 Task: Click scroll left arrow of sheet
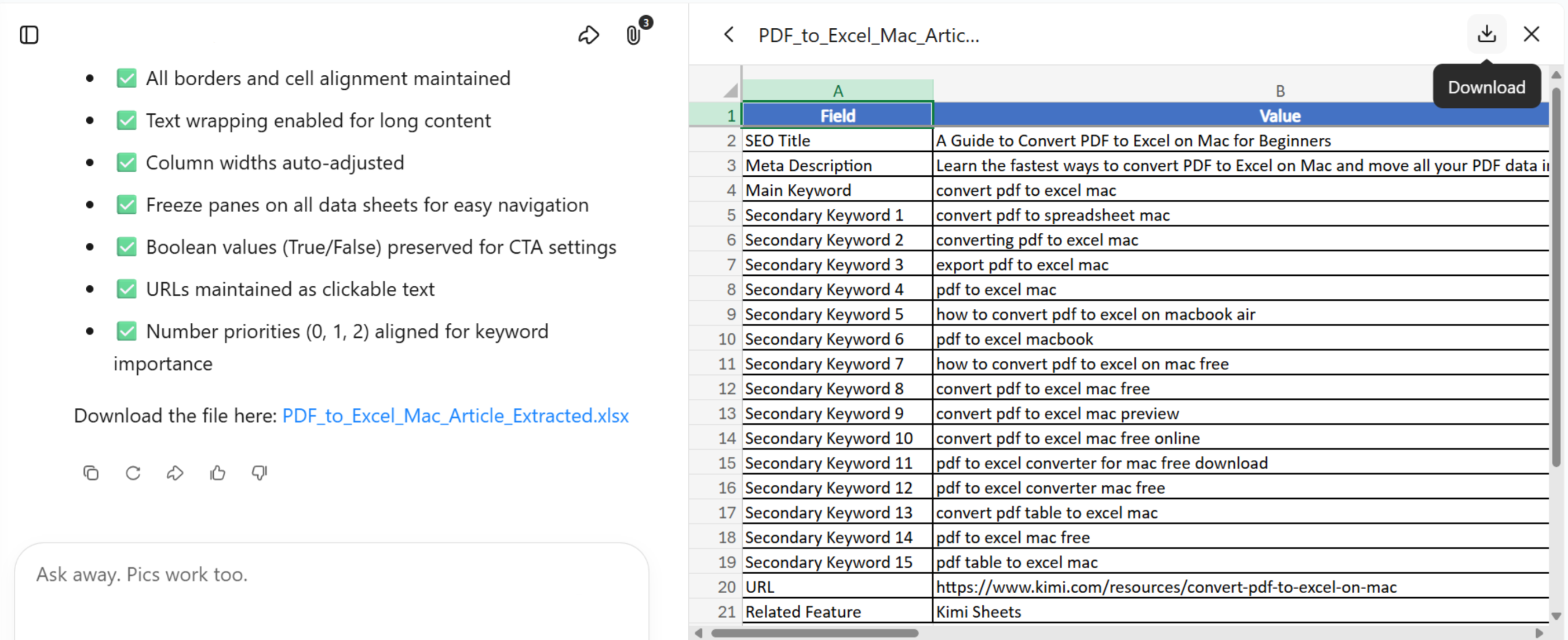(699, 632)
